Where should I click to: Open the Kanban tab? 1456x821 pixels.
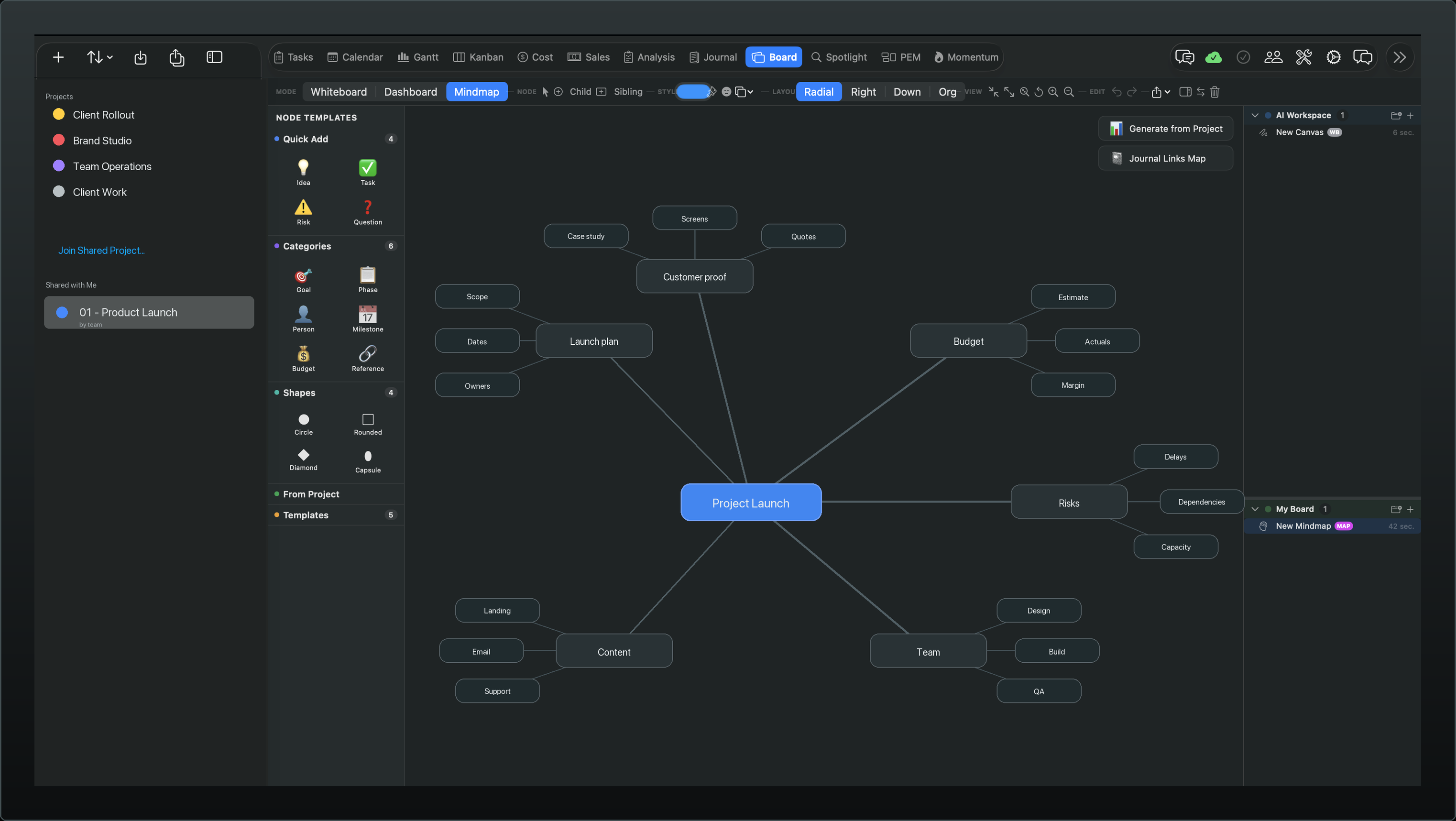(x=478, y=57)
